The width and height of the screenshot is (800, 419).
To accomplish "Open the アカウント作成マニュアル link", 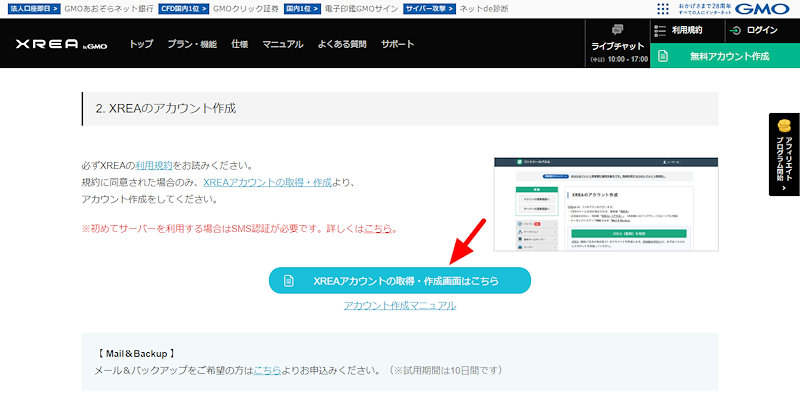I will pyautogui.click(x=399, y=305).
